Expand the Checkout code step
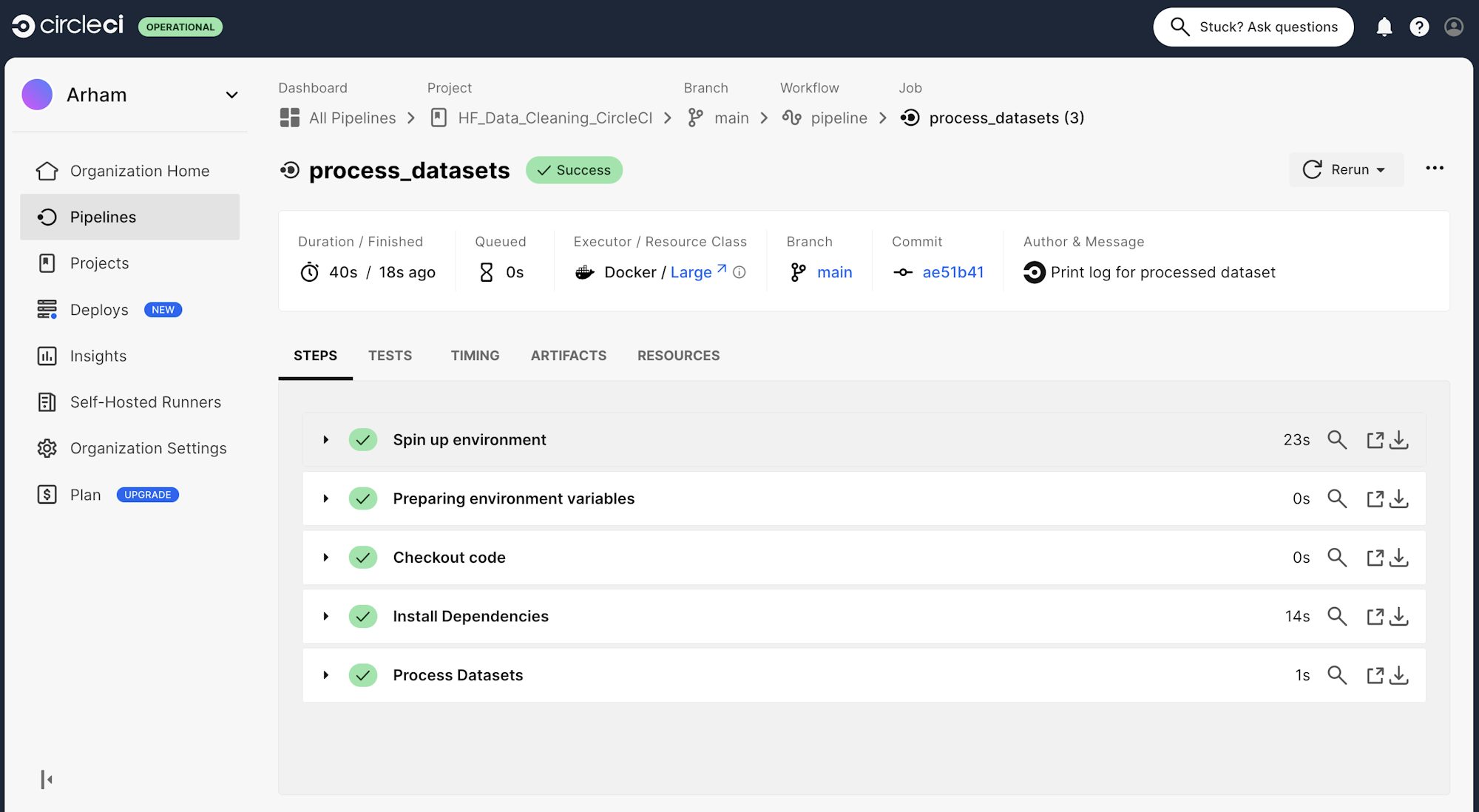The image size is (1479, 812). click(325, 558)
